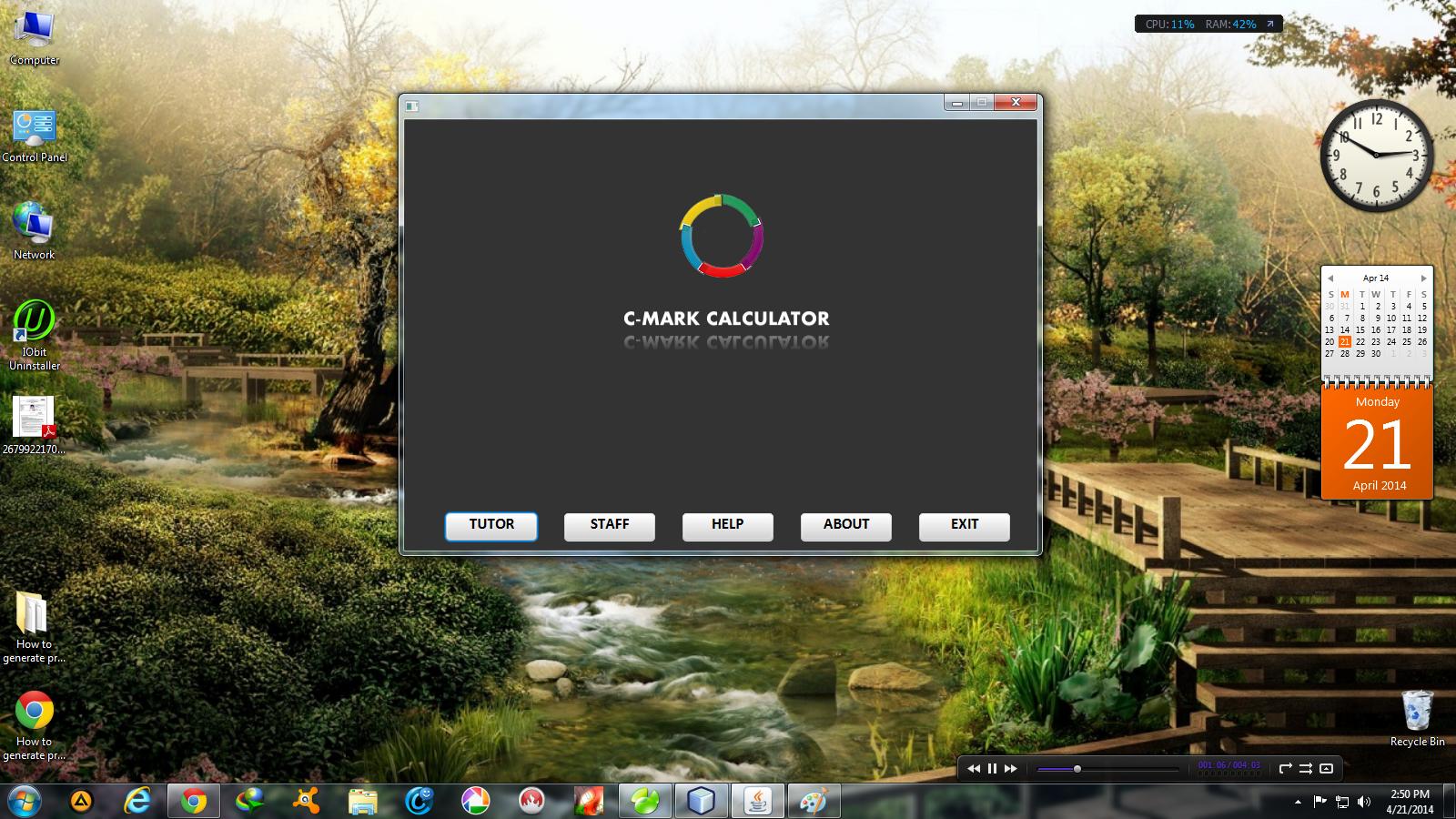1456x819 pixels.
Task: Open Internet Download Manager from the taskbar
Action: click(x=248, y=802)
